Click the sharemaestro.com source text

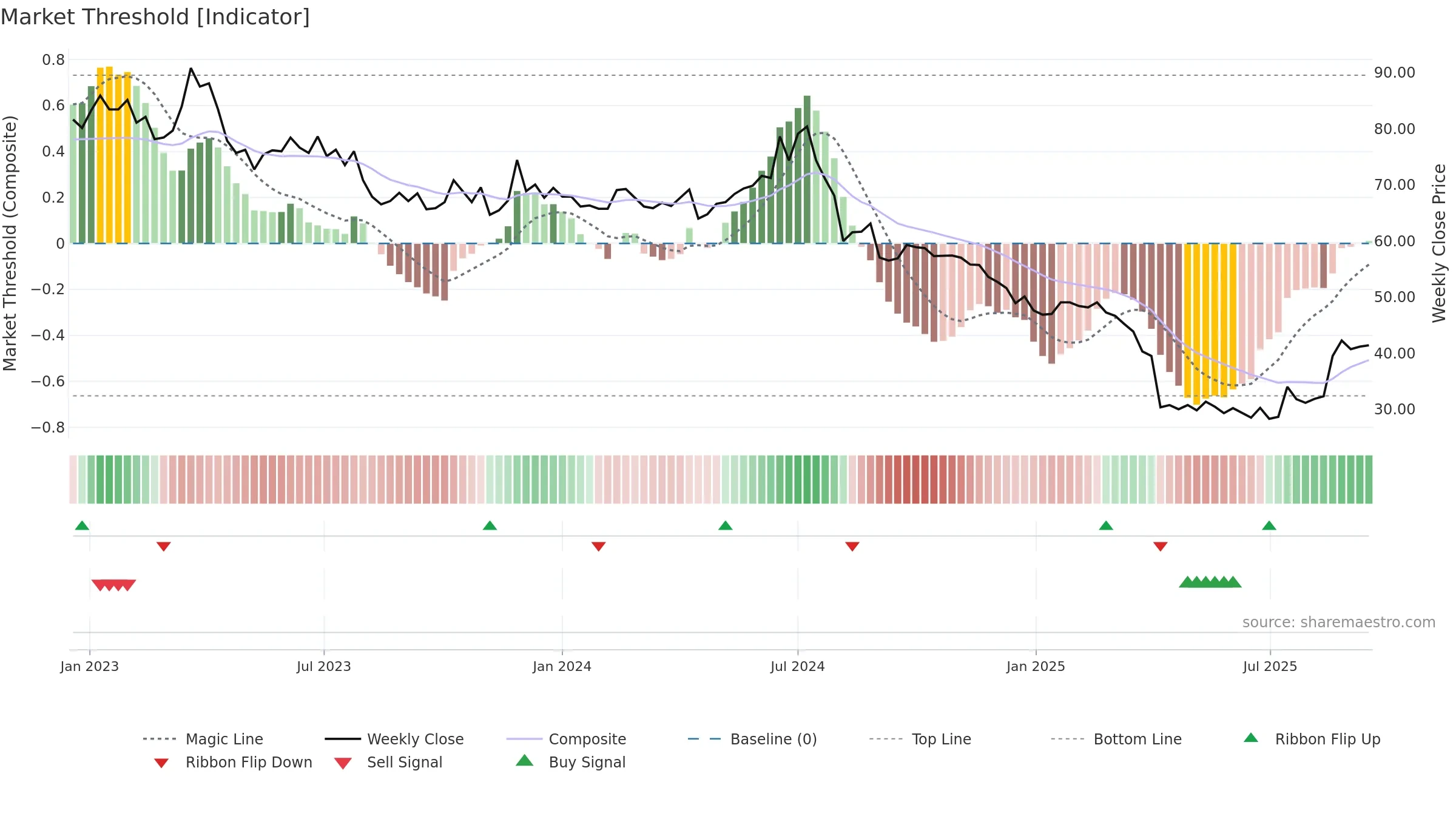click(1338, 622)
